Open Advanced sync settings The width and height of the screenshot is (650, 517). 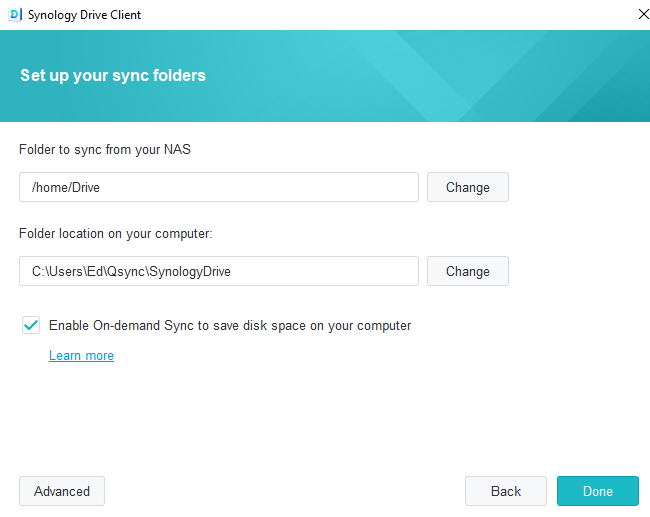(62, 491)
